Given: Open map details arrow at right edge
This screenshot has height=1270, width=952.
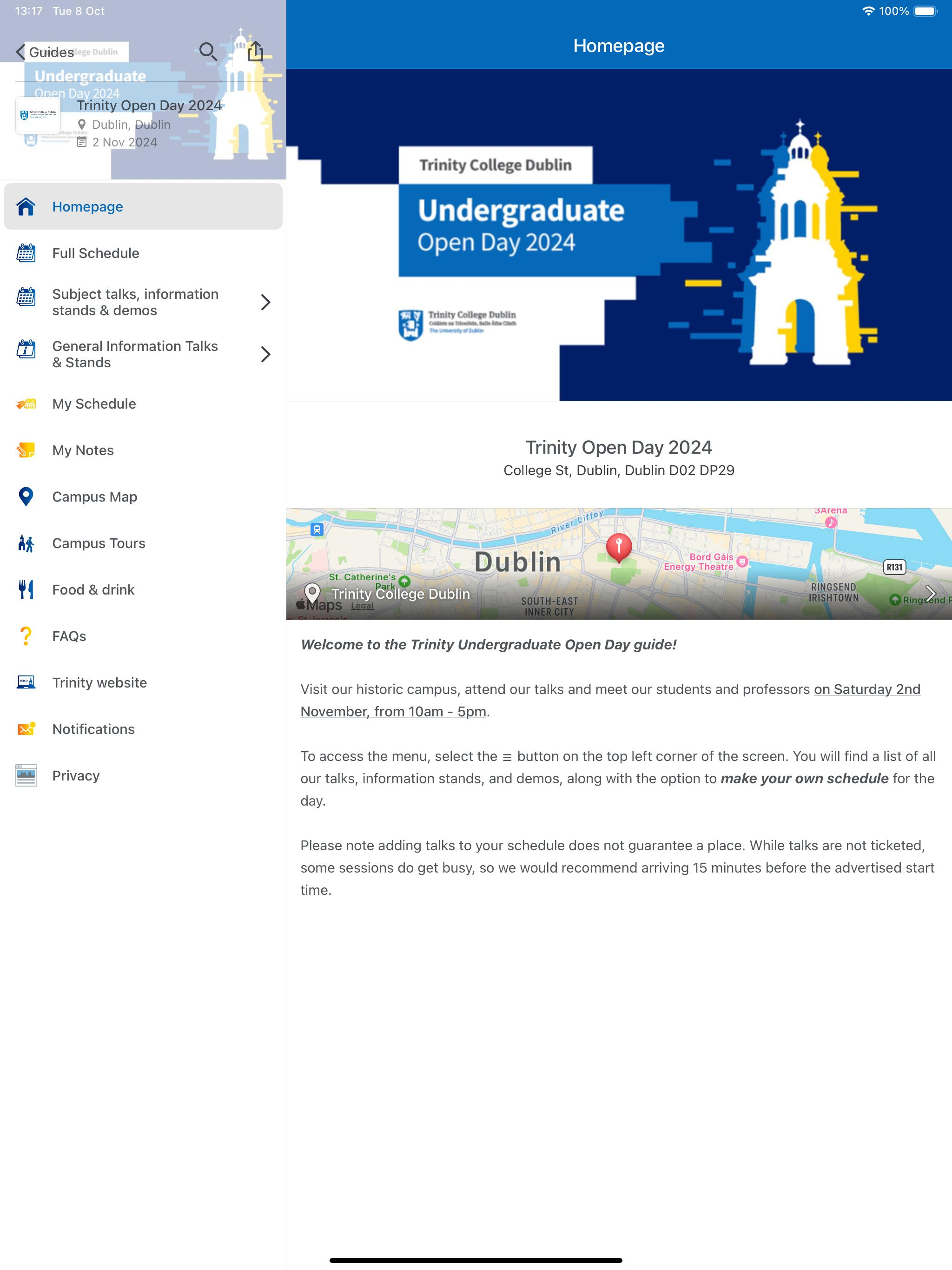Looking at the screenshot, I should coord(930,593).
